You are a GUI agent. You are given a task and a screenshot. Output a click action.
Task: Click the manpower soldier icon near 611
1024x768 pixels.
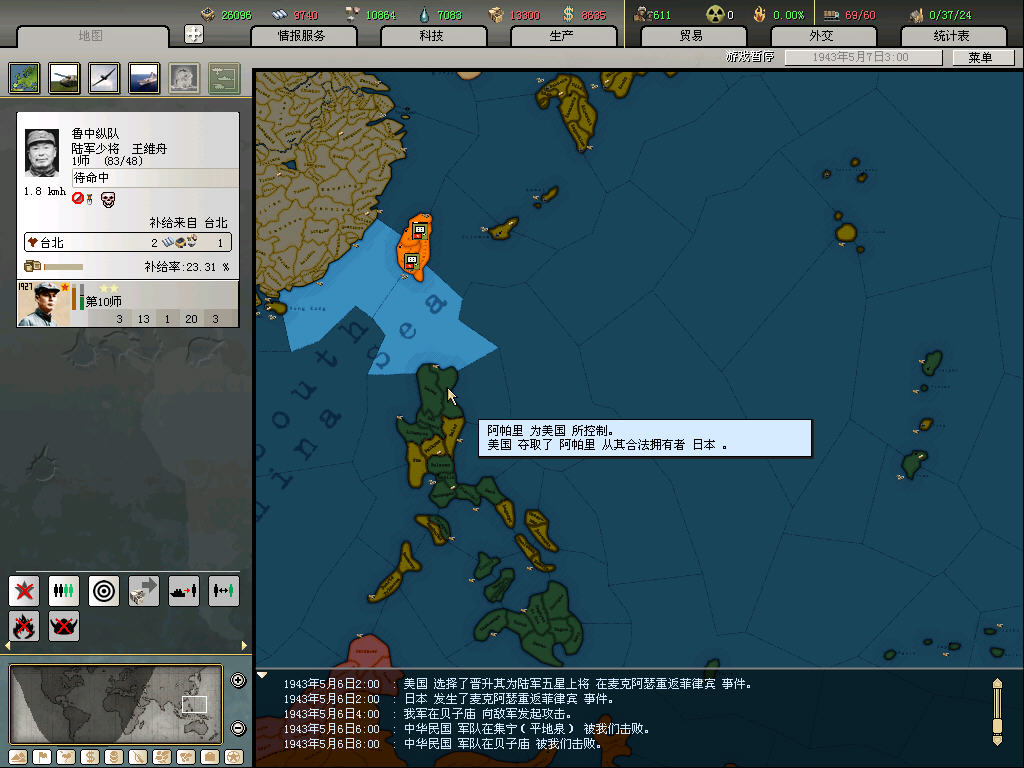[x=643, y=14]
